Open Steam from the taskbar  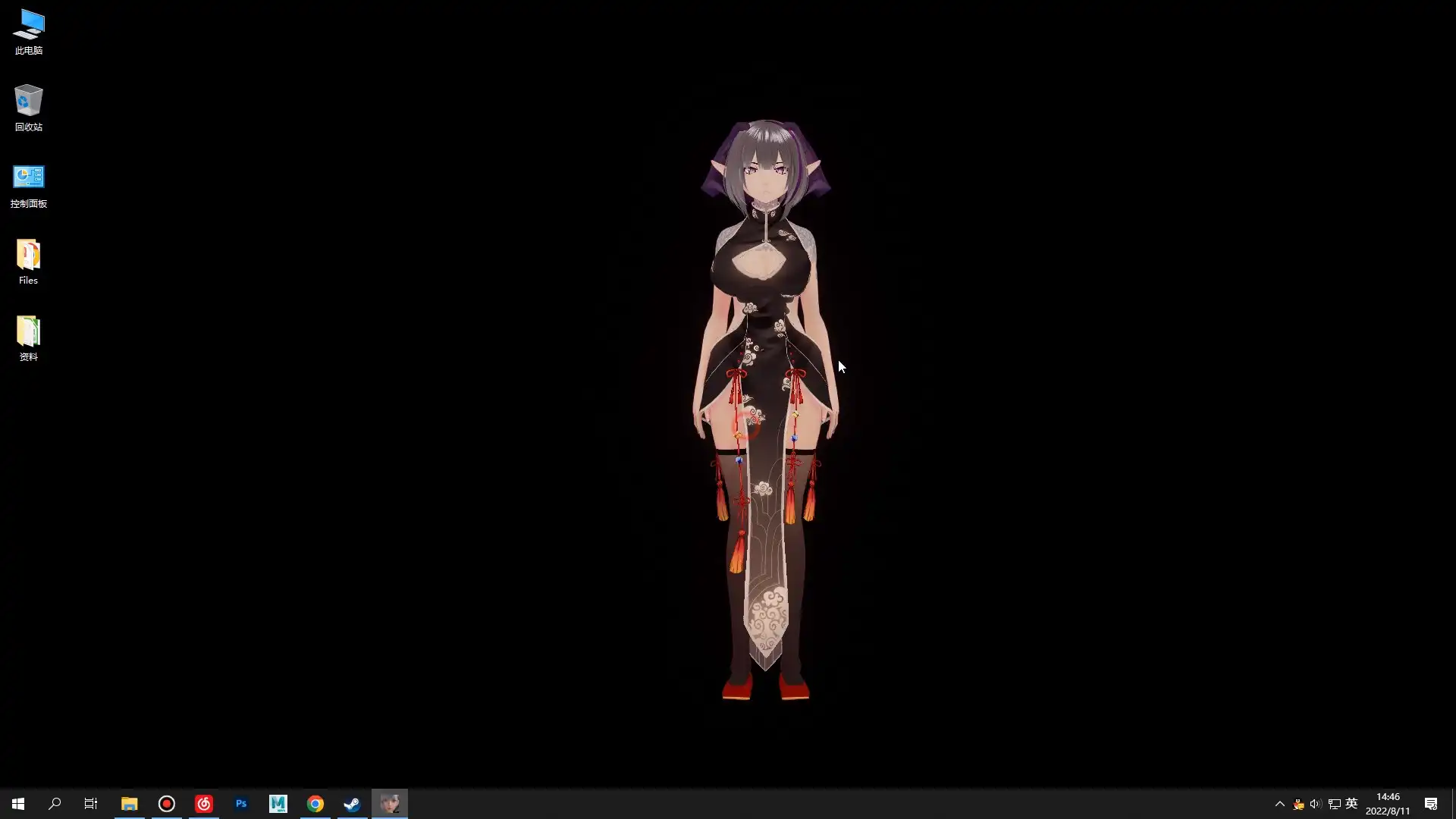coord(352,803)
